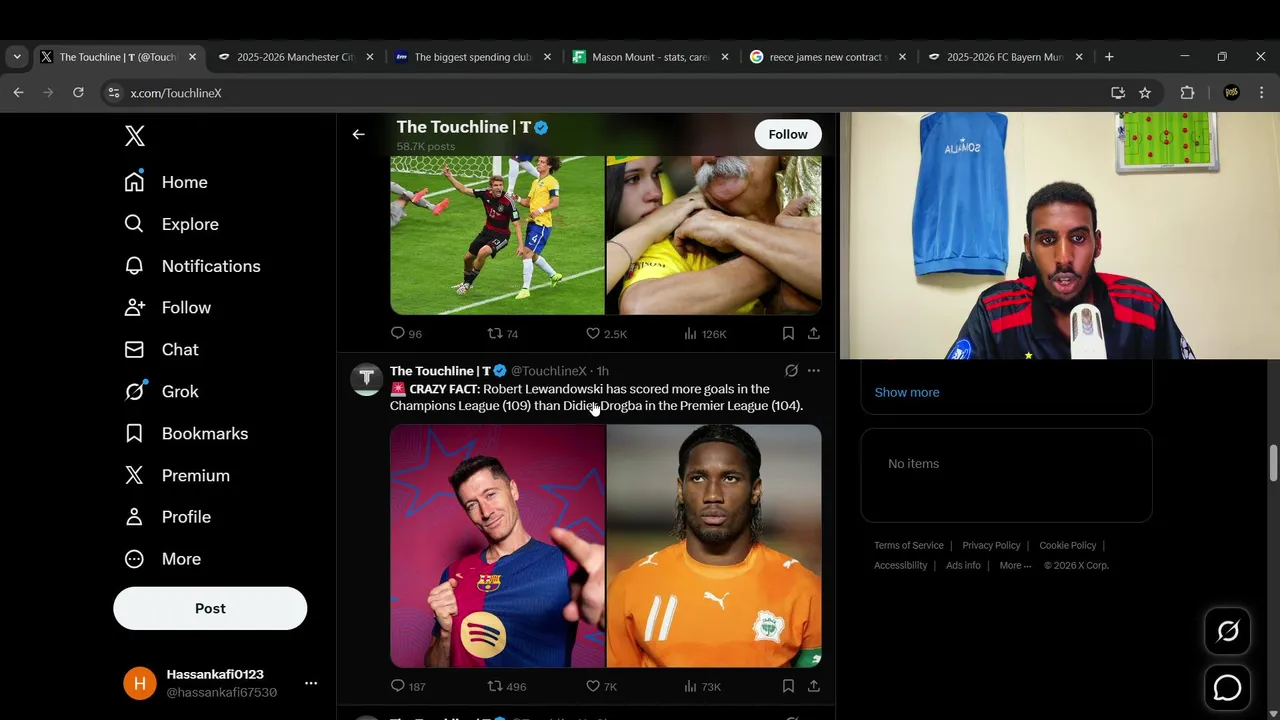
Task: Expand tab search dropdown
Action: 17,57
